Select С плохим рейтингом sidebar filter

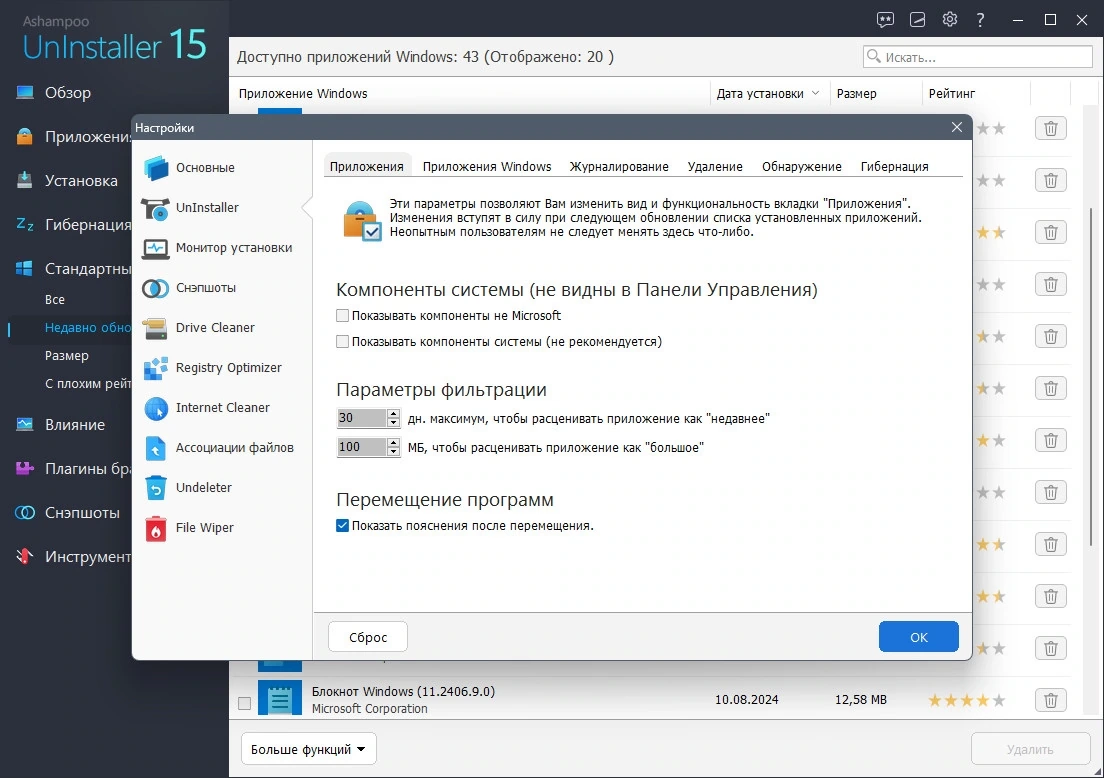coord(87,384)
